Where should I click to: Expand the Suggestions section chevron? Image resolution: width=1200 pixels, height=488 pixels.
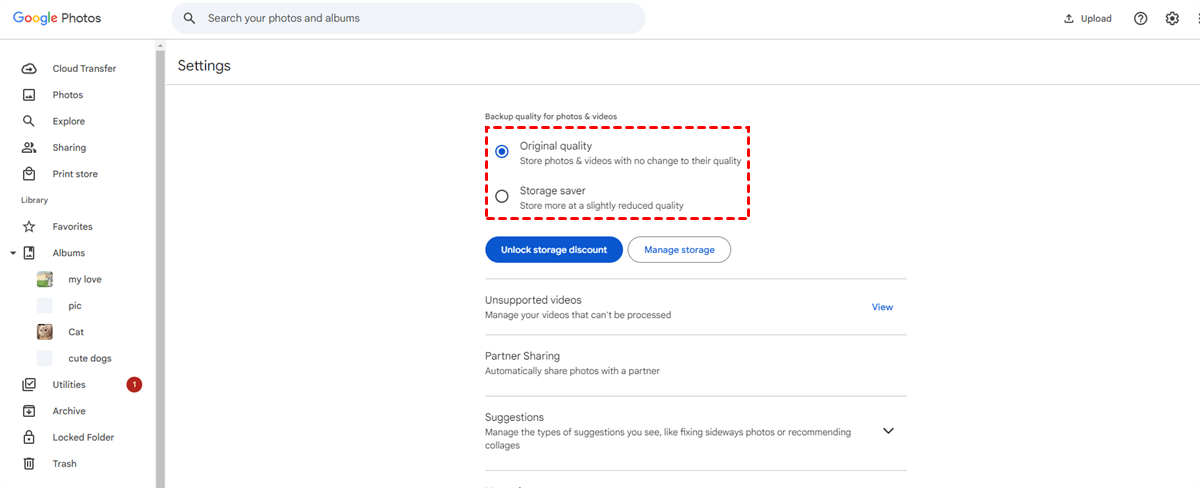point(888,431)
